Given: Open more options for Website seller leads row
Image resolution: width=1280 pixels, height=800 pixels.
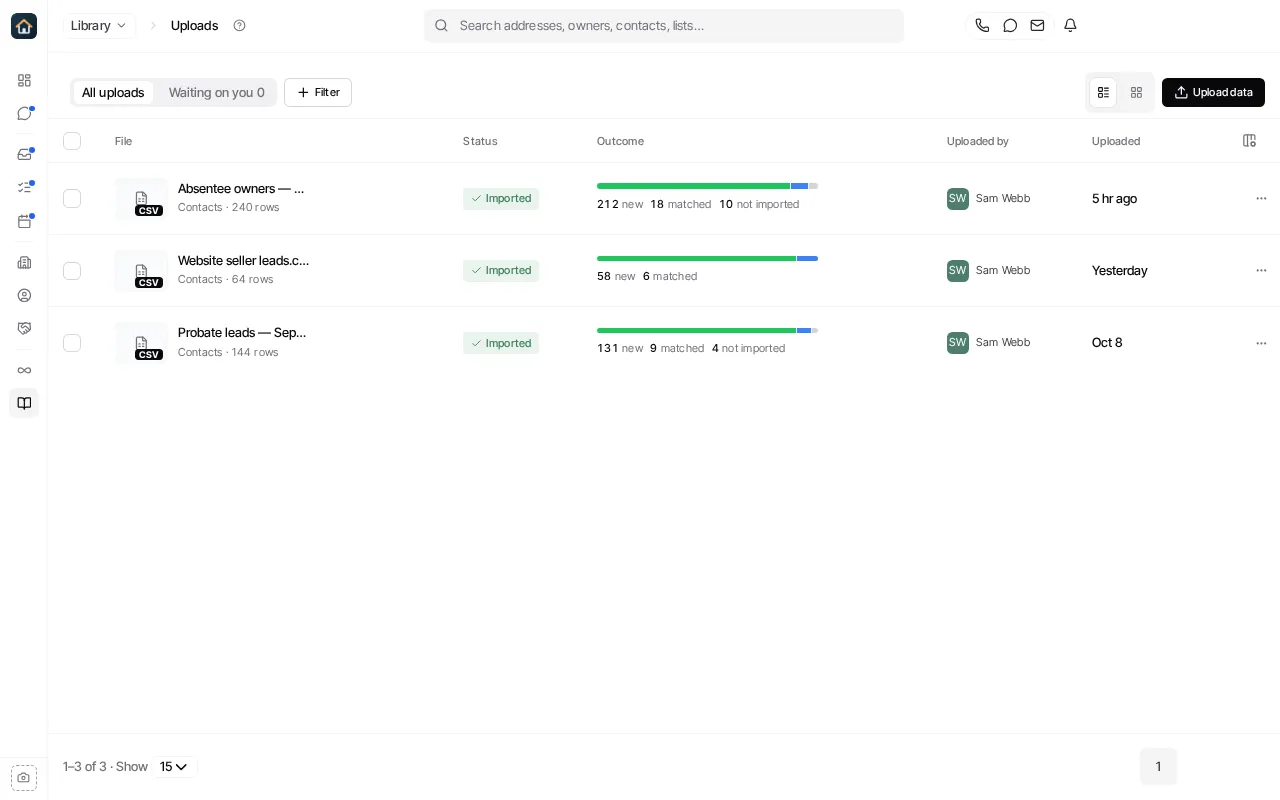Looking at the screenshot, I should pyautogui.click(x=1261, y=270).
